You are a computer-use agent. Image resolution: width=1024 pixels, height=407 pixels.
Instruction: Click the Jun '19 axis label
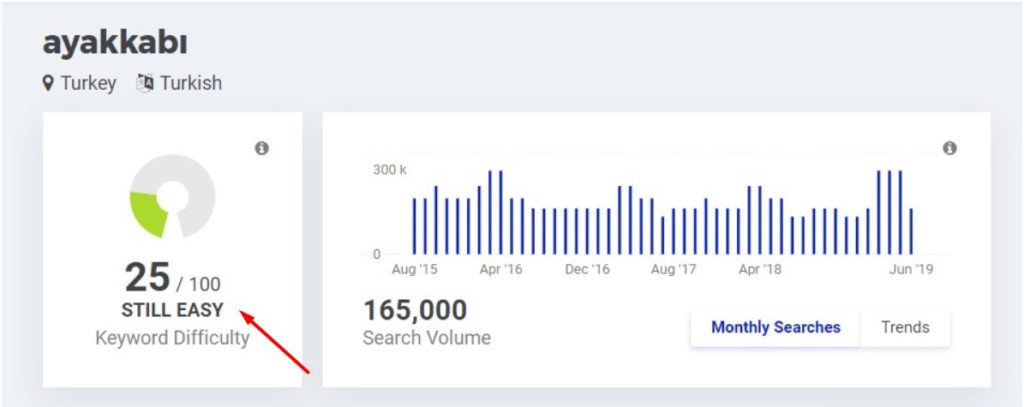click(x=909, y=269)
